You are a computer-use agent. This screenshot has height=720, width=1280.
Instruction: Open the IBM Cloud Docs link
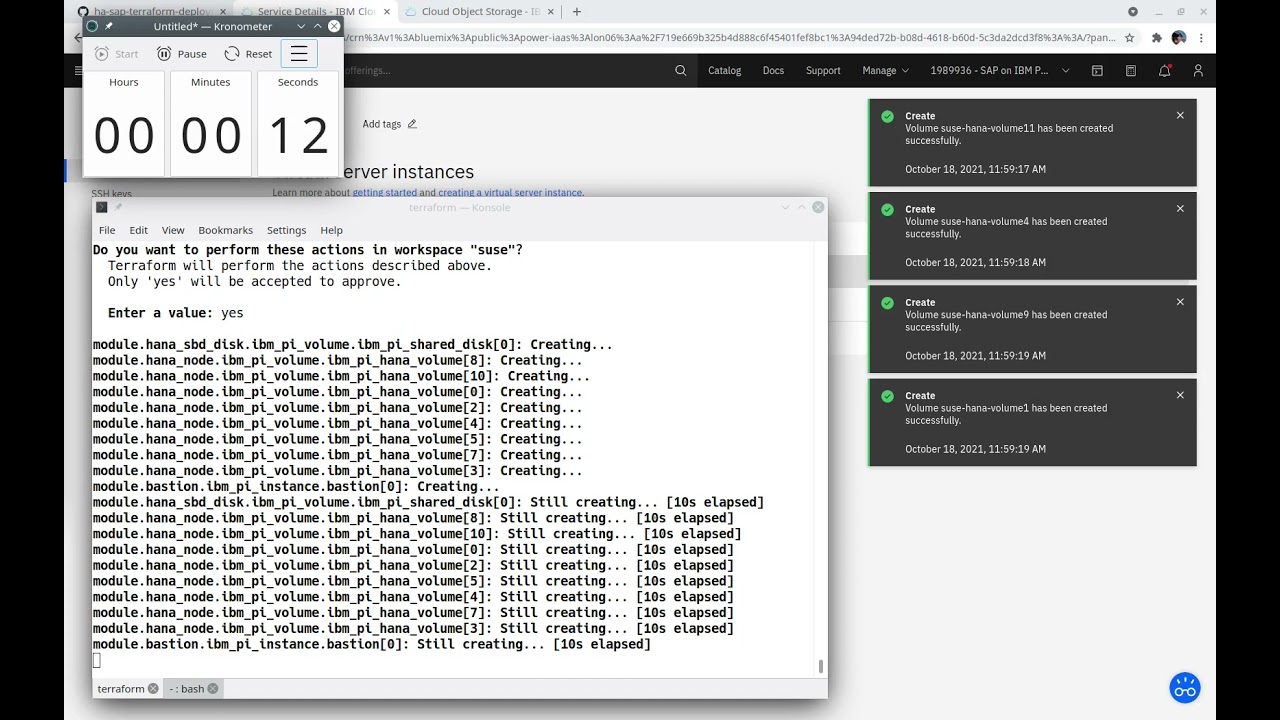[x=773, y=70]
